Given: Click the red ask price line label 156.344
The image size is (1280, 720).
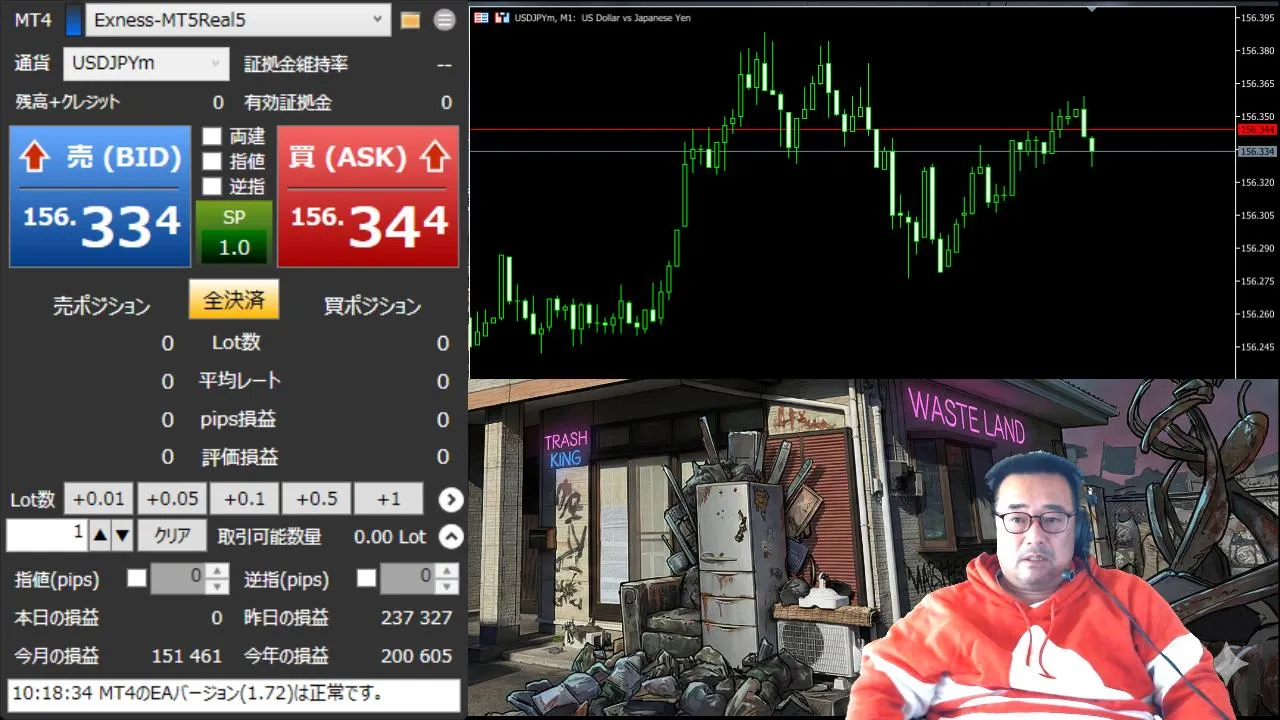Looking at the screenshot, I should click(1257, 129).
